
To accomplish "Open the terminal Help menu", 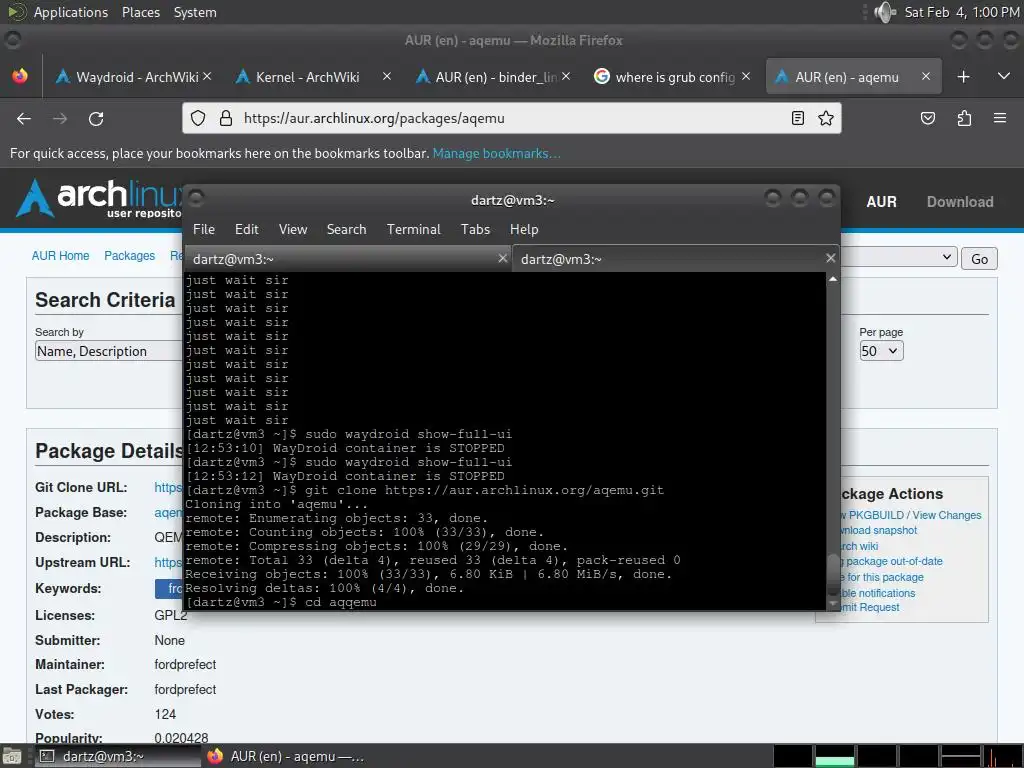I will 524,229.
